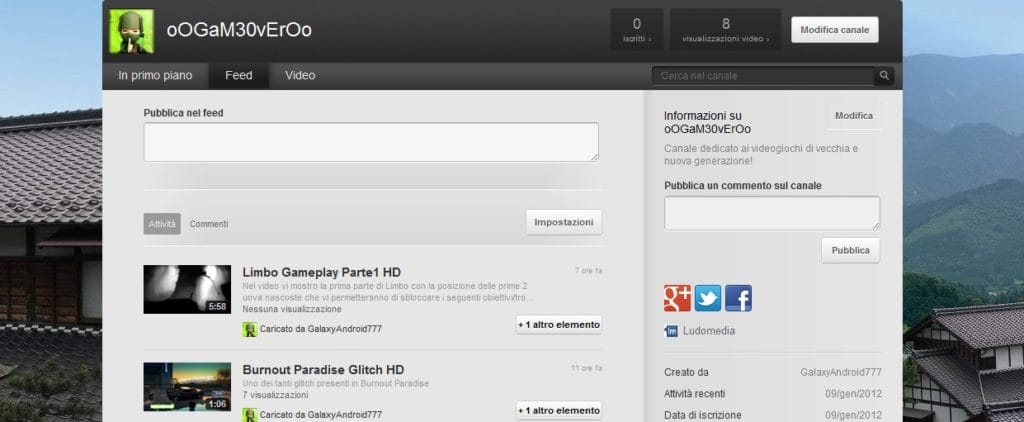Screen dimensions: 1024x422
Task: Click the 'Pubblica nel feed' text box
Action: pyautogui.click(x=371, y=142)
